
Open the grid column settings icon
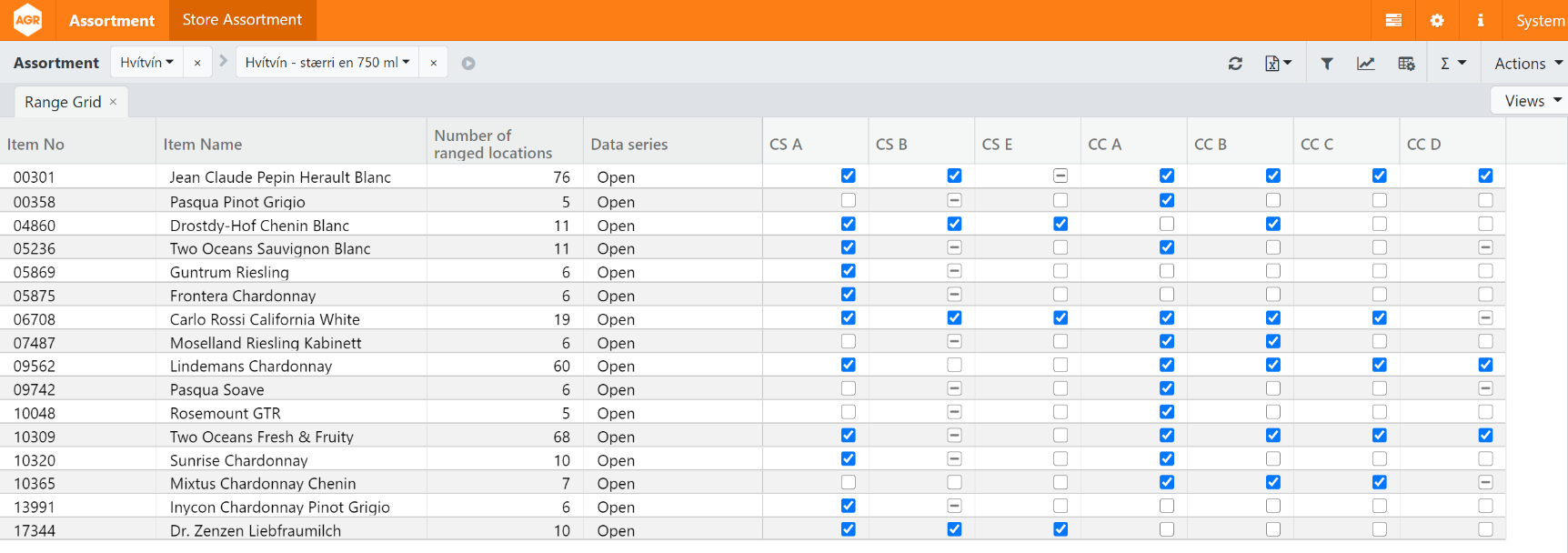(x=1406, y=64)
